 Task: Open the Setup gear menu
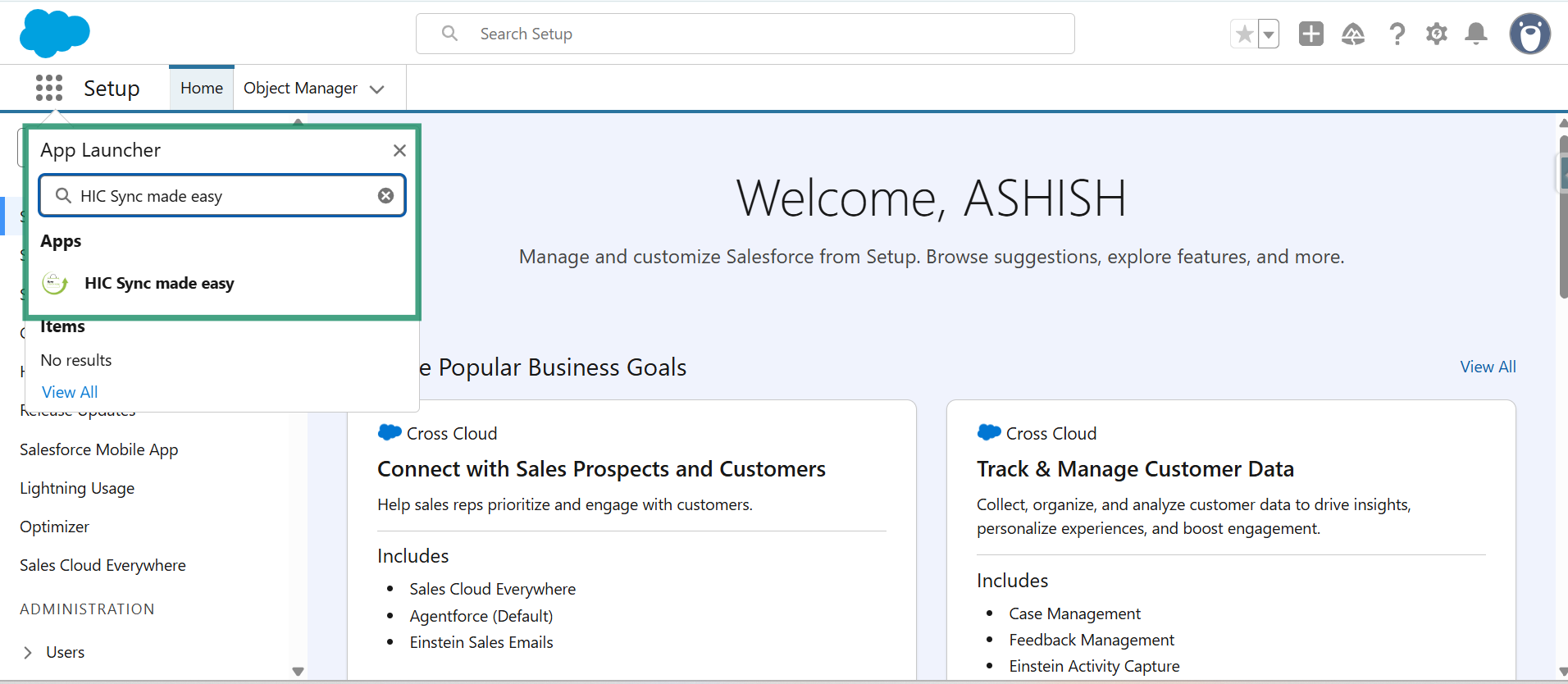pyautogui.click(x=1436, y=34)
